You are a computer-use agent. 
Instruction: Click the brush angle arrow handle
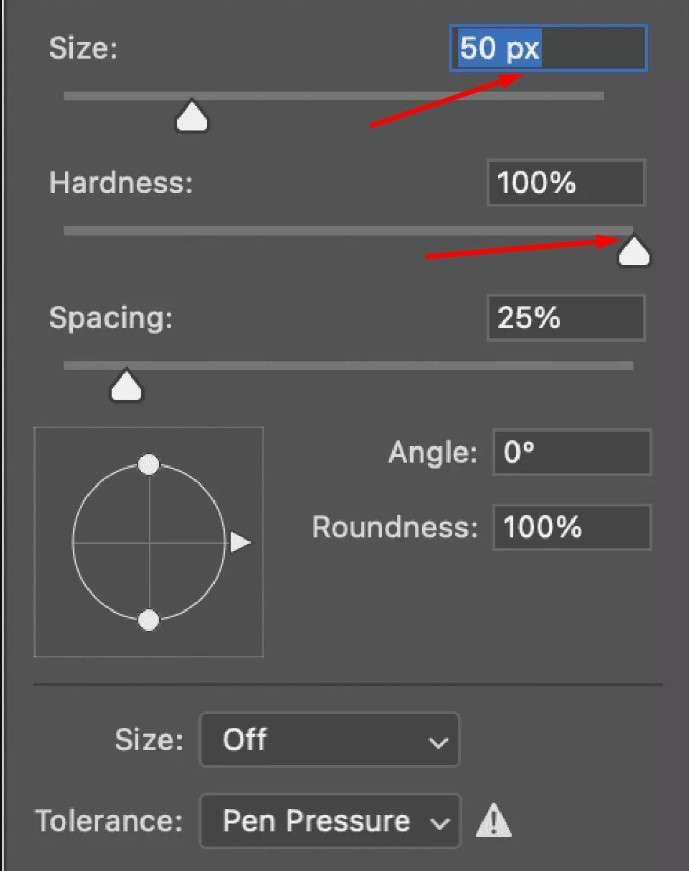tap(240, 542)
